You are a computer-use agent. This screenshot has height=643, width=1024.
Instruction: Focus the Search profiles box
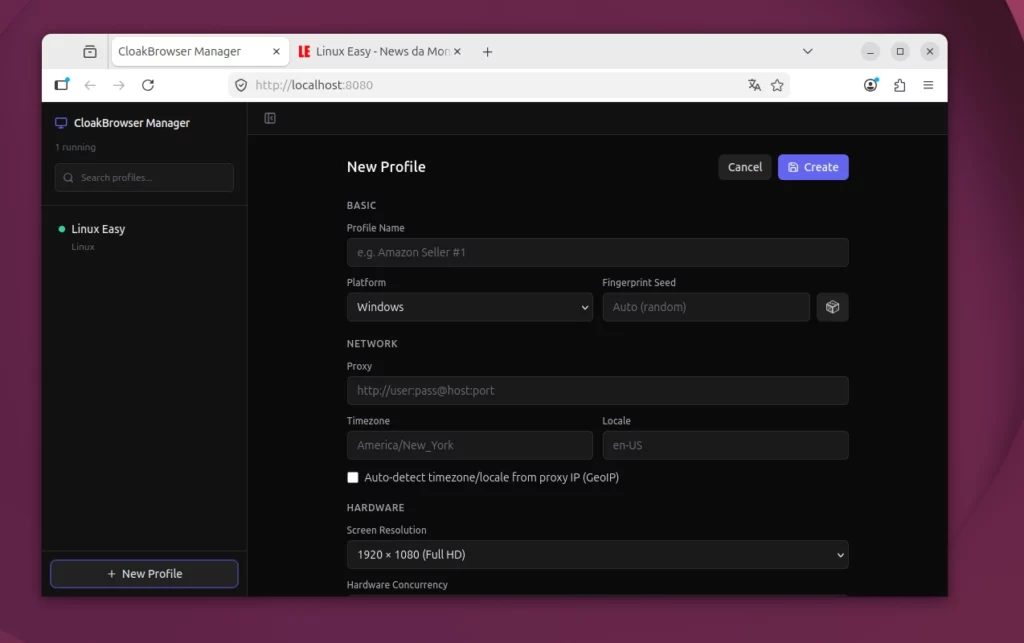[x=144, y=178]
